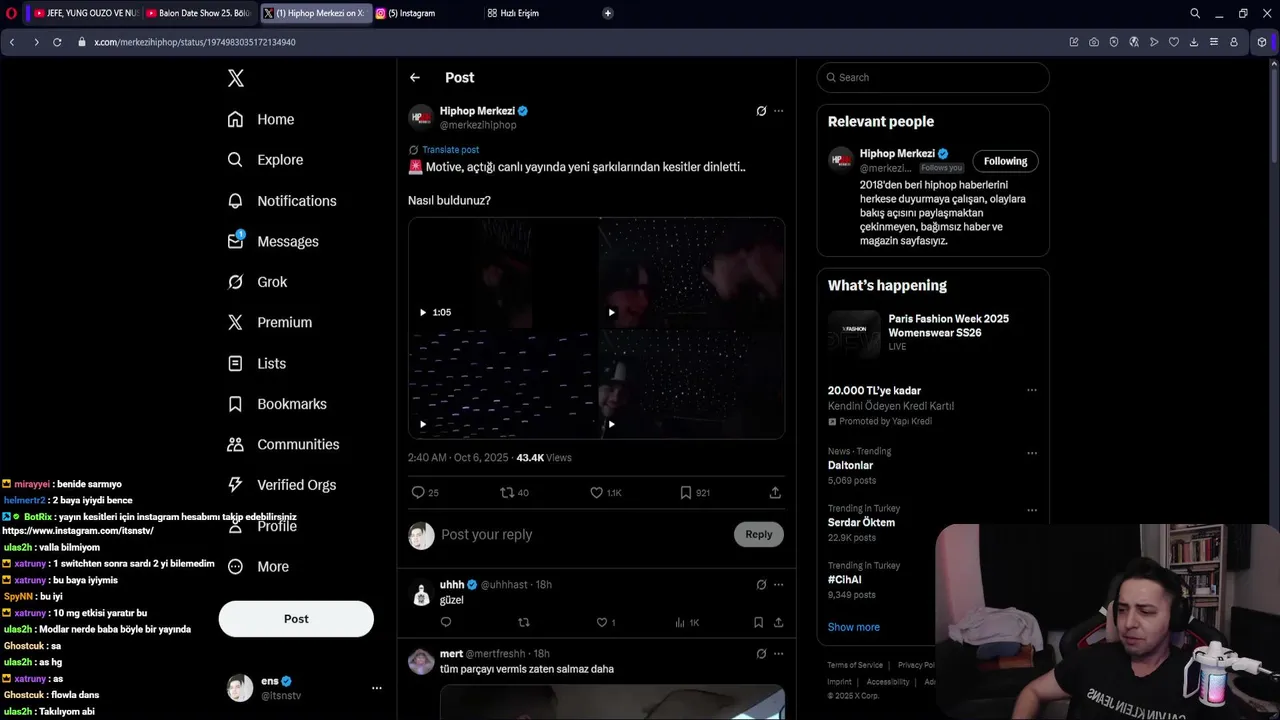1280x720 pixels.
Task: Click the Translate post link
Action: [450, 150]
